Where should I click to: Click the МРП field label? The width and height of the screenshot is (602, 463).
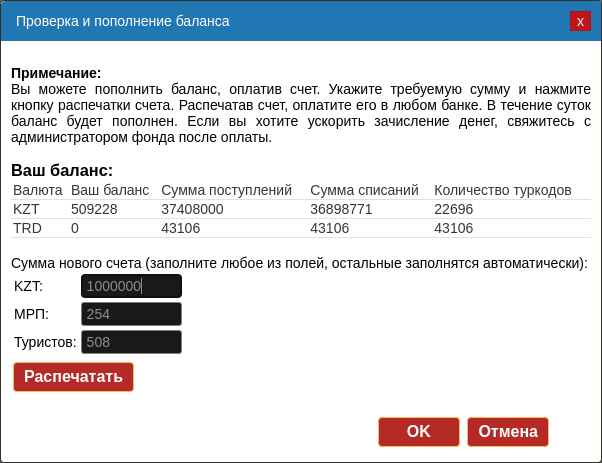tap(31, 314)
